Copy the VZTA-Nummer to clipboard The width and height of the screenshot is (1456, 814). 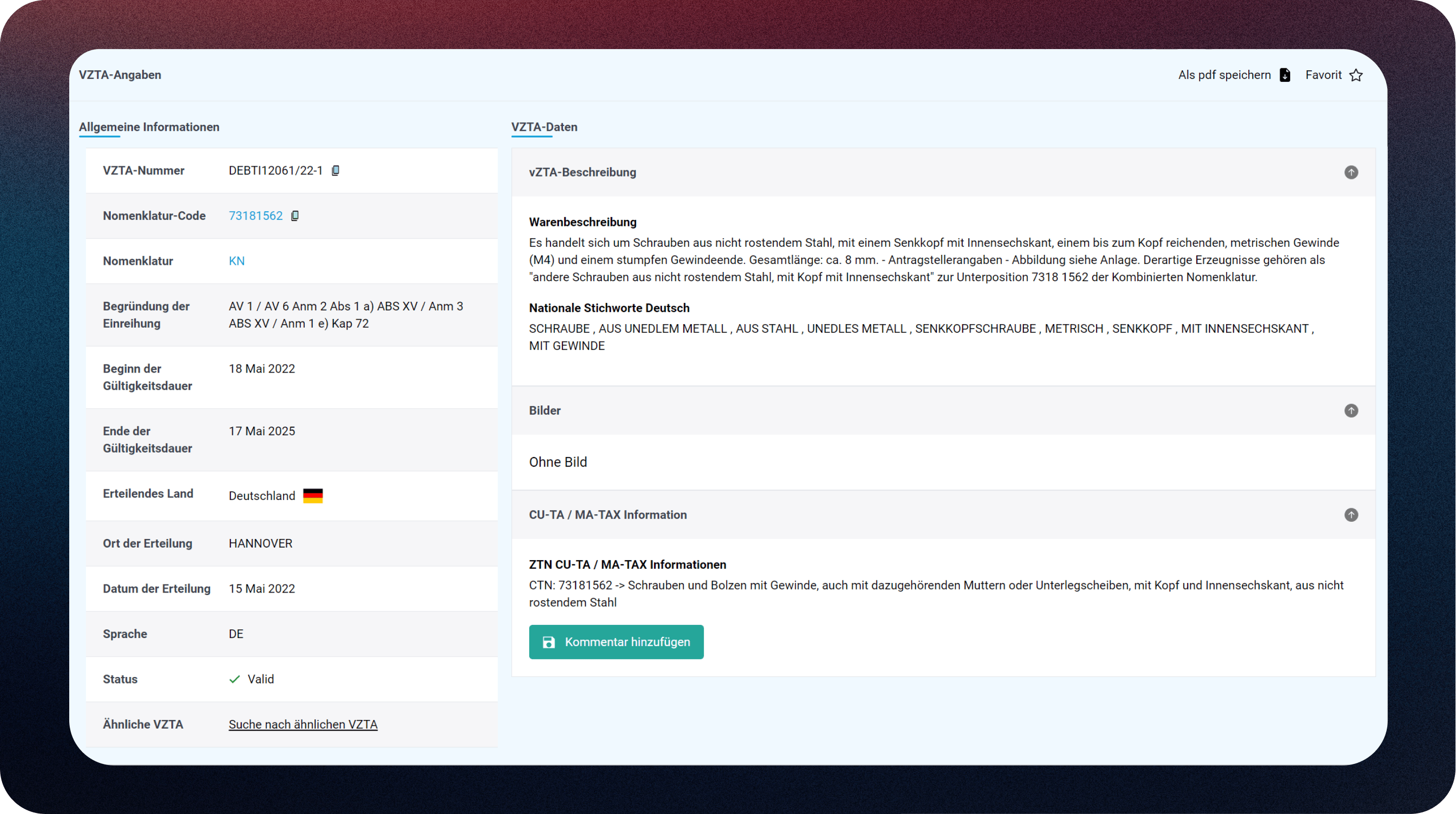click(335, 170)
